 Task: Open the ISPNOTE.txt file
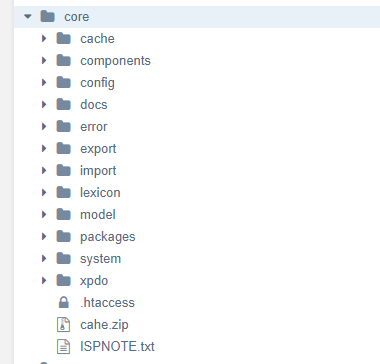coord(117,346)
